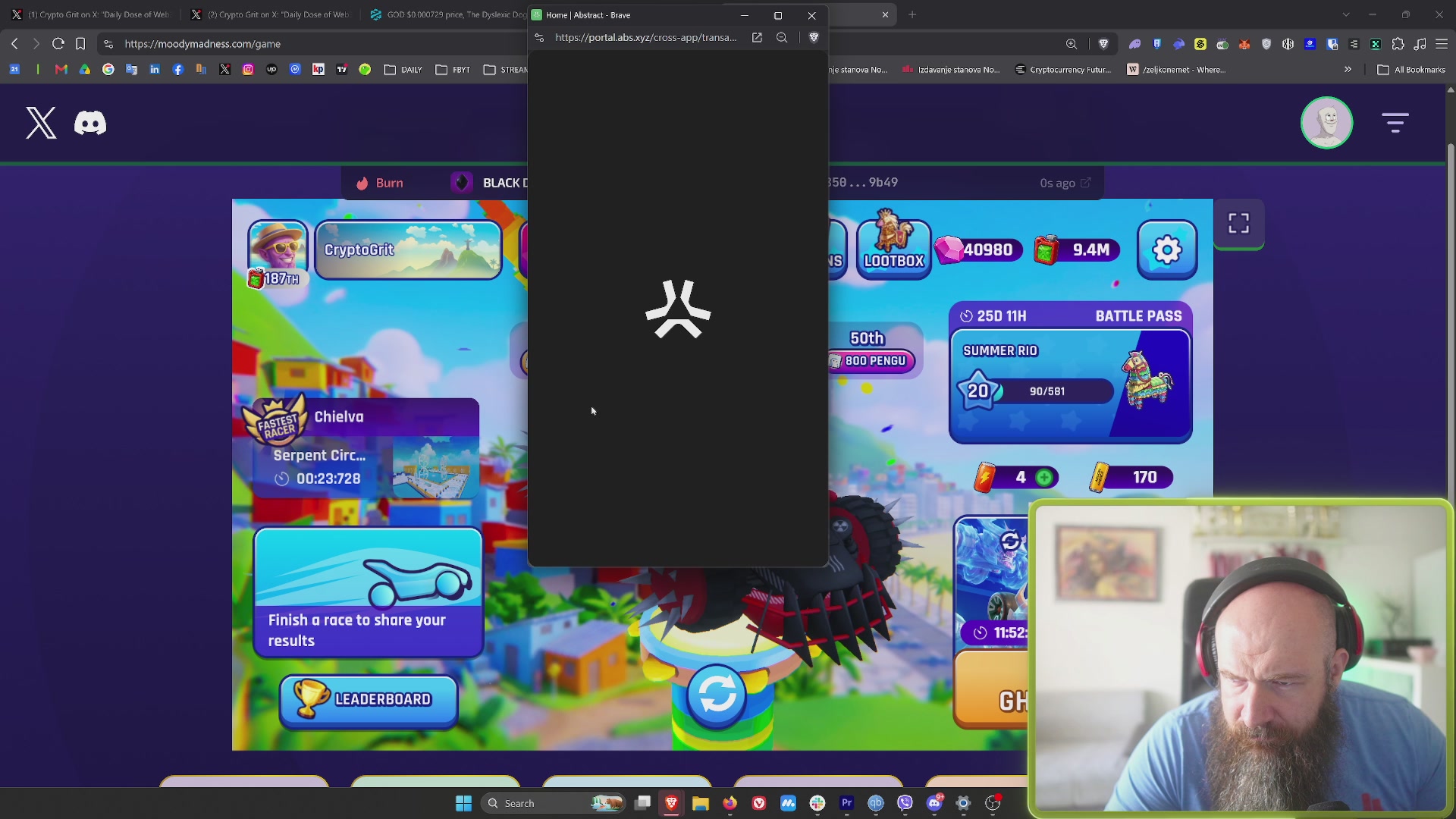Switch to GOD price tab
The width and height of the screenshot is (1456, 819).
click(447, 14)
